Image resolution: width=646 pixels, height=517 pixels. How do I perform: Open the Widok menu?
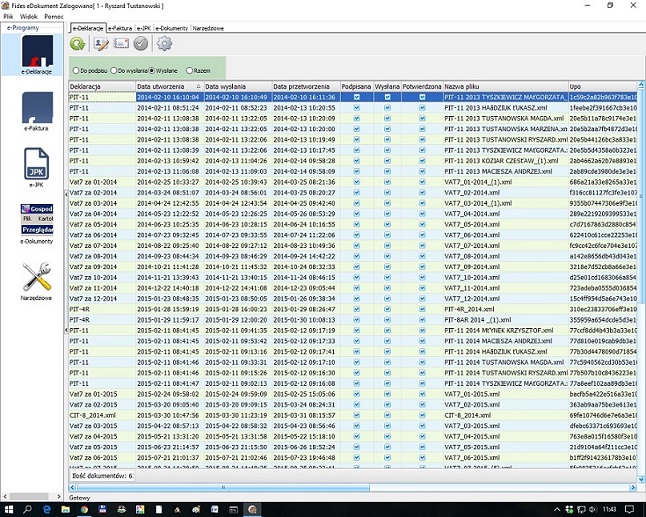coord(29,16)
